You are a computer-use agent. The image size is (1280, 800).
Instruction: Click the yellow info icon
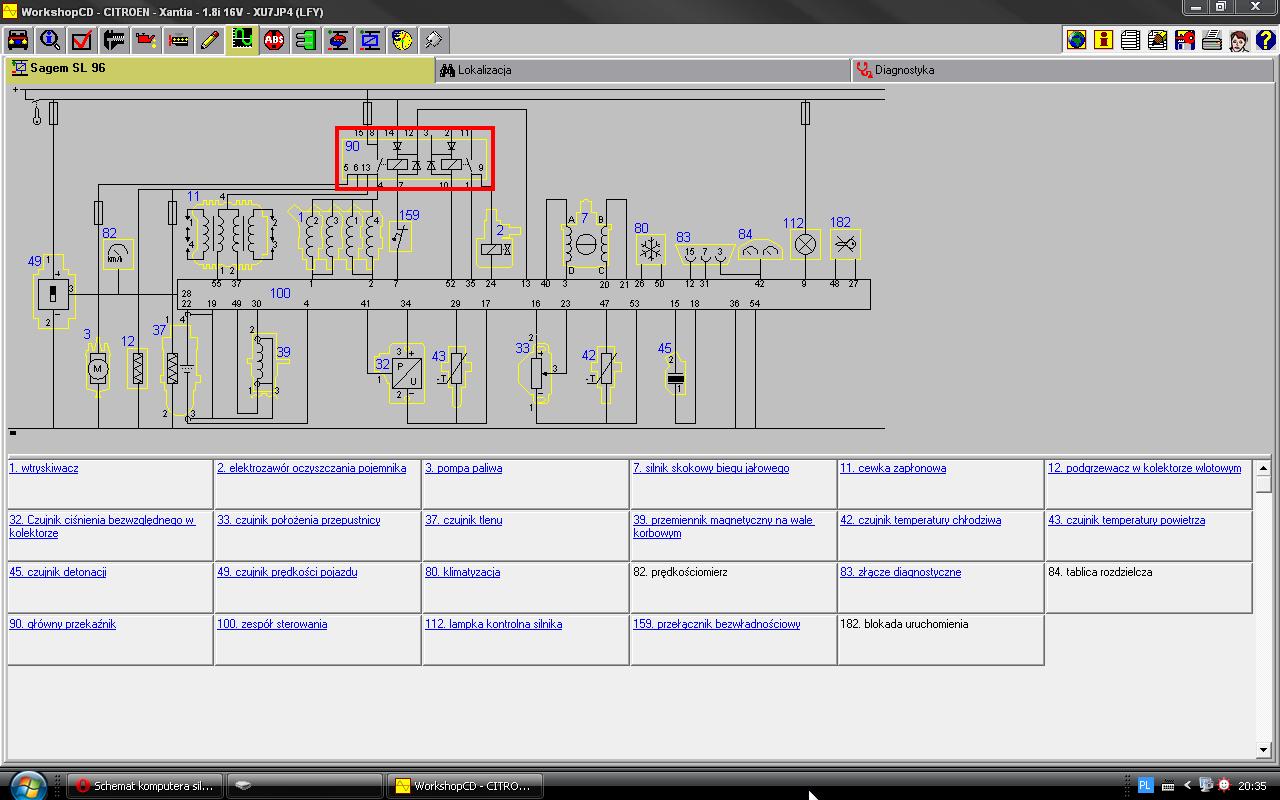[1103, 40]
